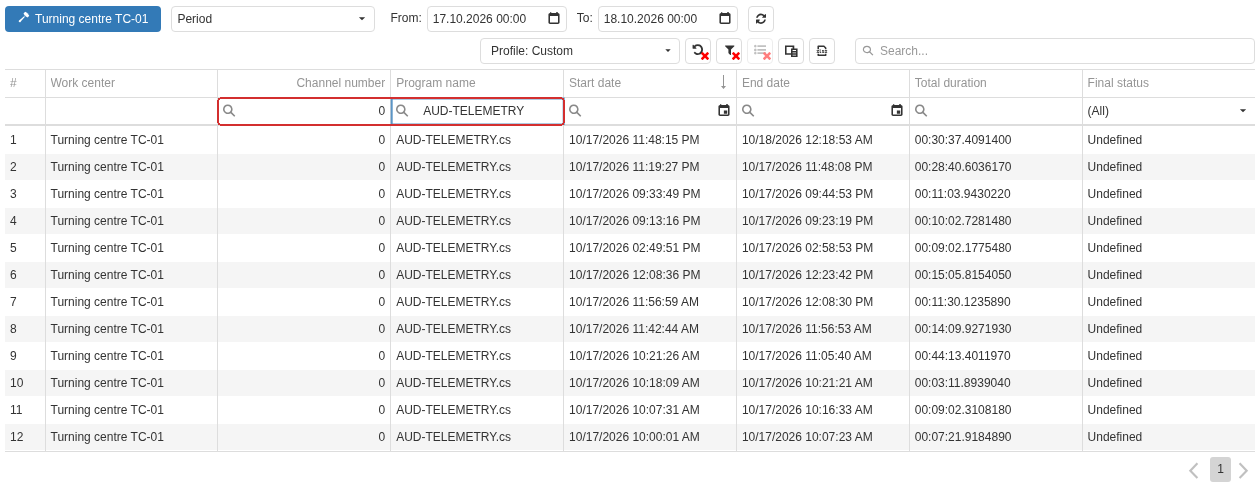Open the To date calendar picker

(725, 19)
